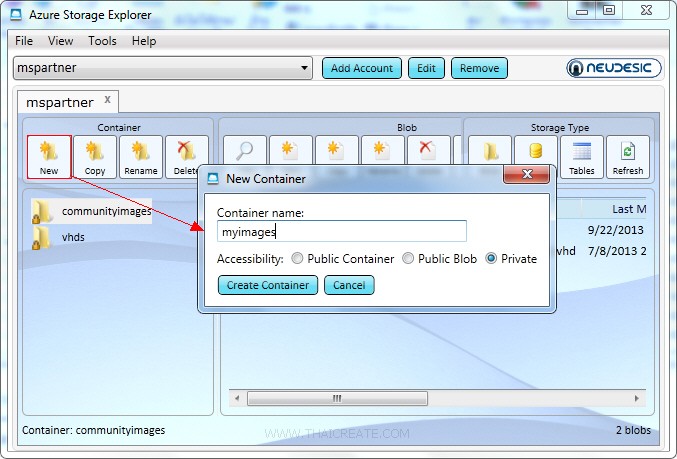
Task: Open the Tools menu
Action: pyautogui.click(x=102, y=41)
